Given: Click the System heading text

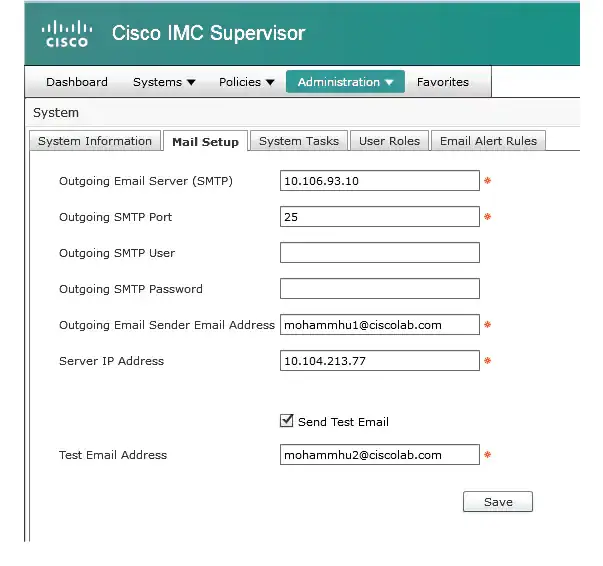Looking at the screenshot, I should (x=56, y=113).
